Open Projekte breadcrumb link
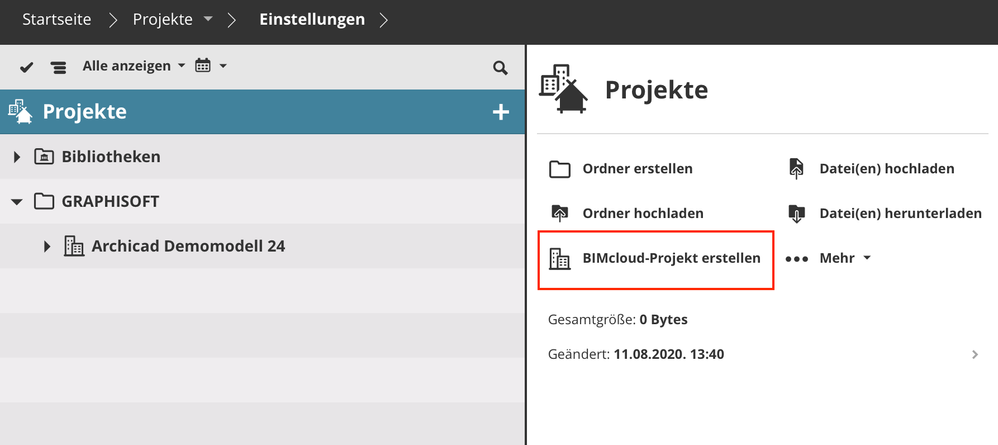This screenshot has height=445, width=998. [x=162, y=20]
